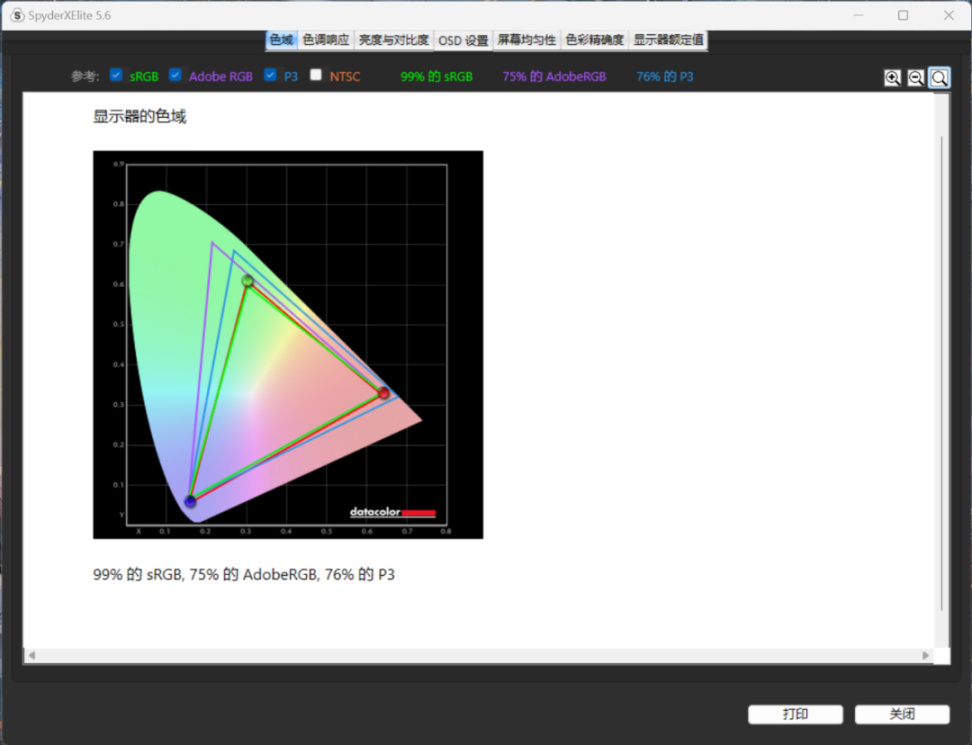
Task: Click the summary line below the chart
Action: point(244,575)
